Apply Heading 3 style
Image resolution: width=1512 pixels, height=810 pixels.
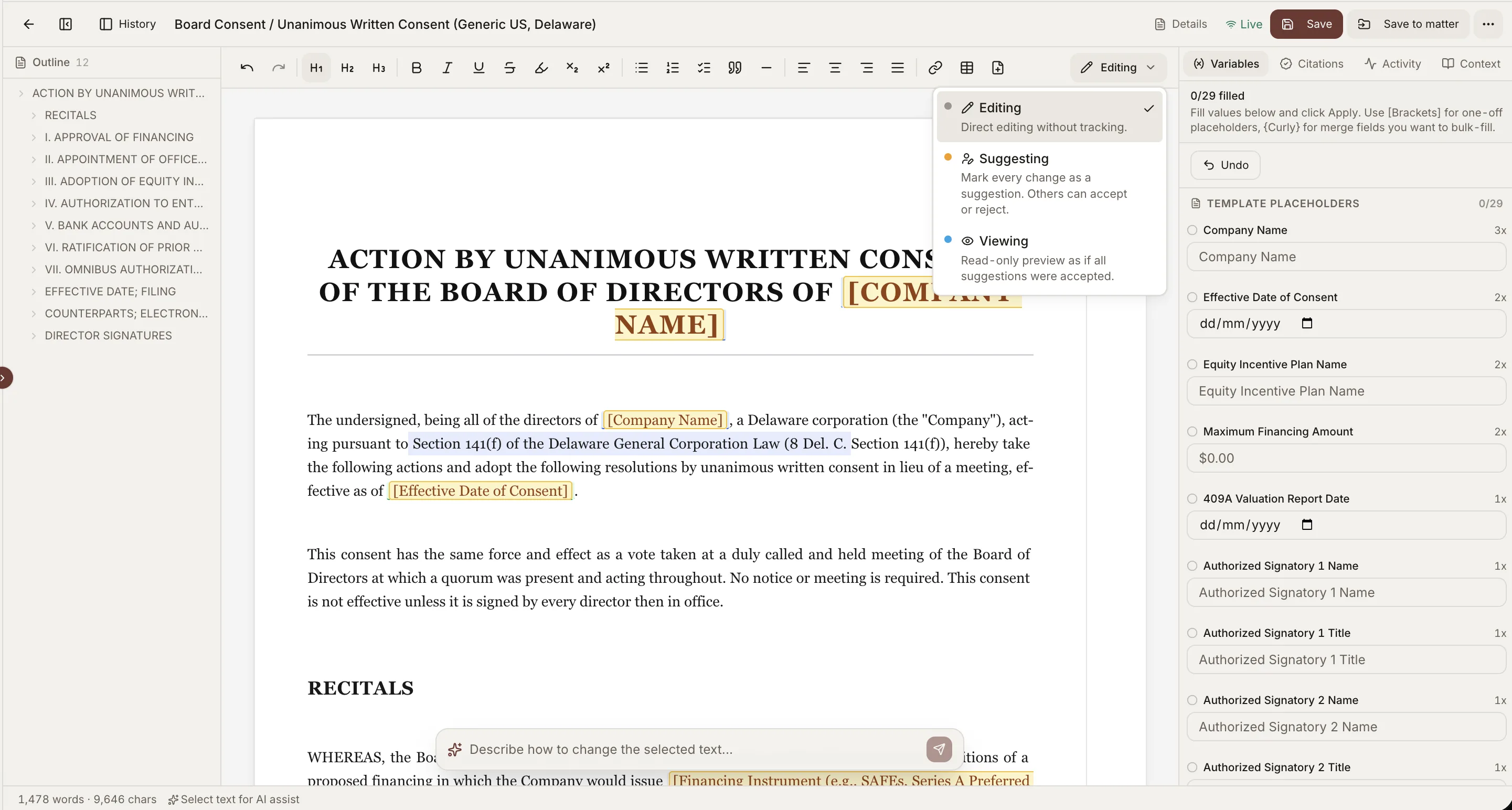(379, 68)
